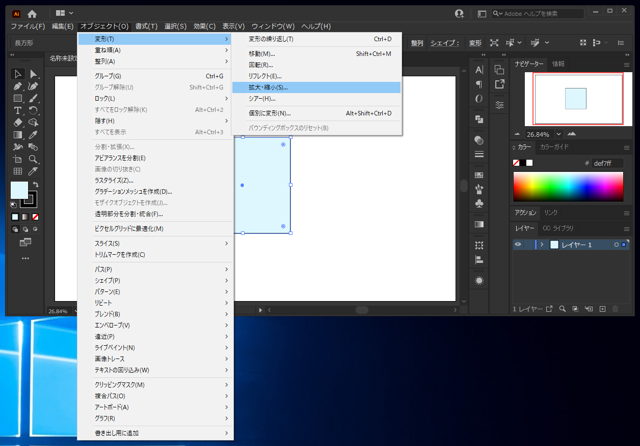Click the Navigator preview thumbnail
The width and height of the screenshot is (640, 446).
point(578,99)
